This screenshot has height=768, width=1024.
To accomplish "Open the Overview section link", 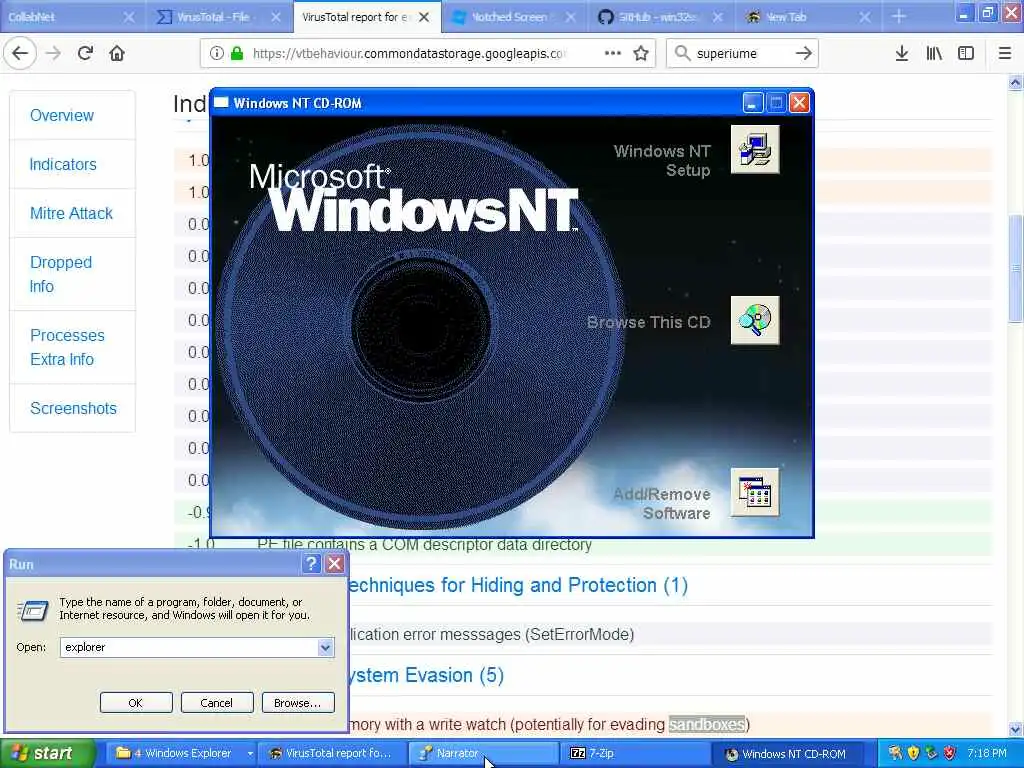I will 62,116.
